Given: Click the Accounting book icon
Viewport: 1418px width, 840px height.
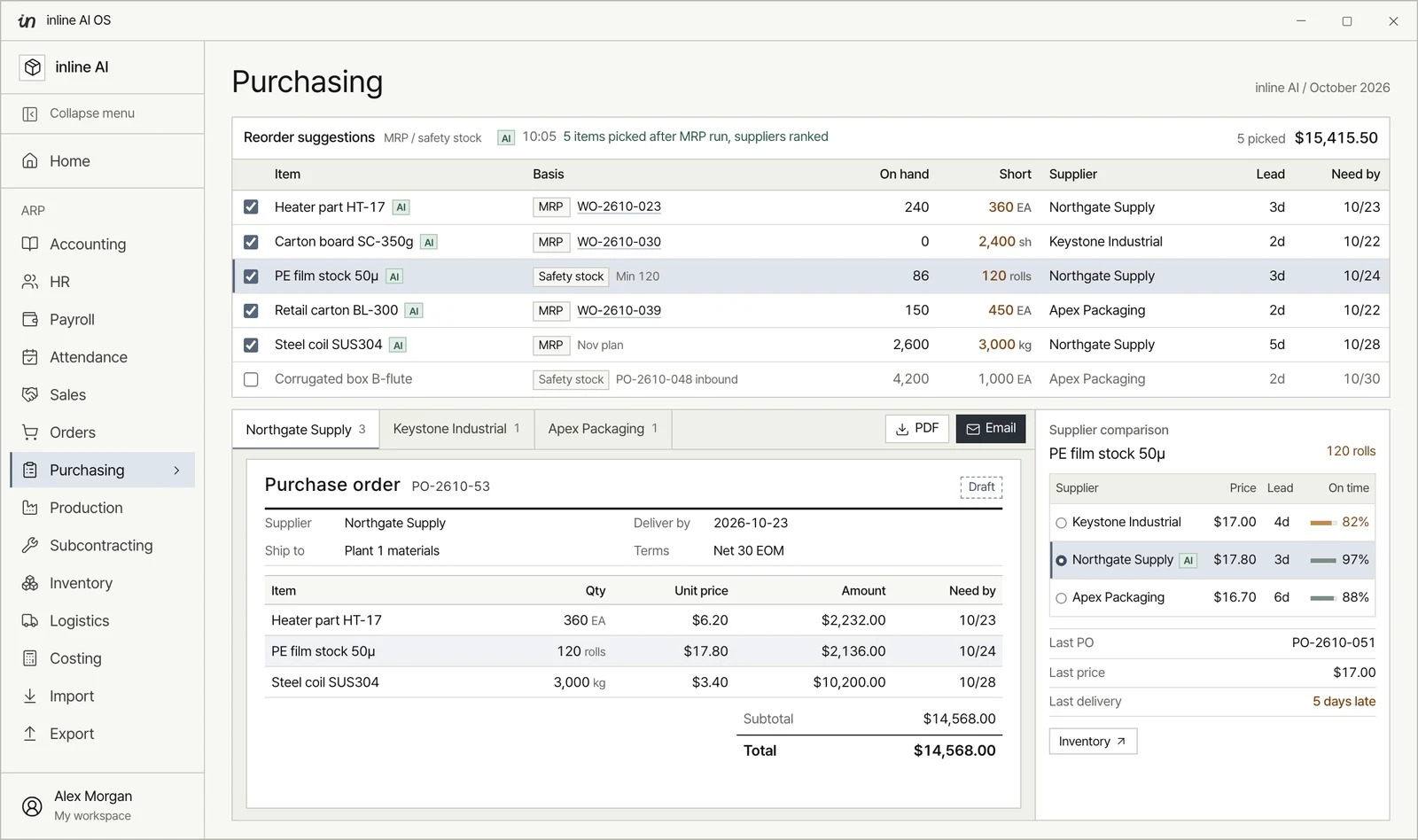Looking at the screenshot, I should tap(30, 244).
